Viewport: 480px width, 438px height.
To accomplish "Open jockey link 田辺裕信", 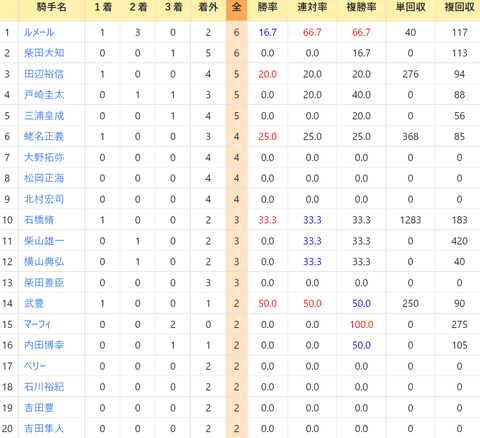I will [44, 74].
